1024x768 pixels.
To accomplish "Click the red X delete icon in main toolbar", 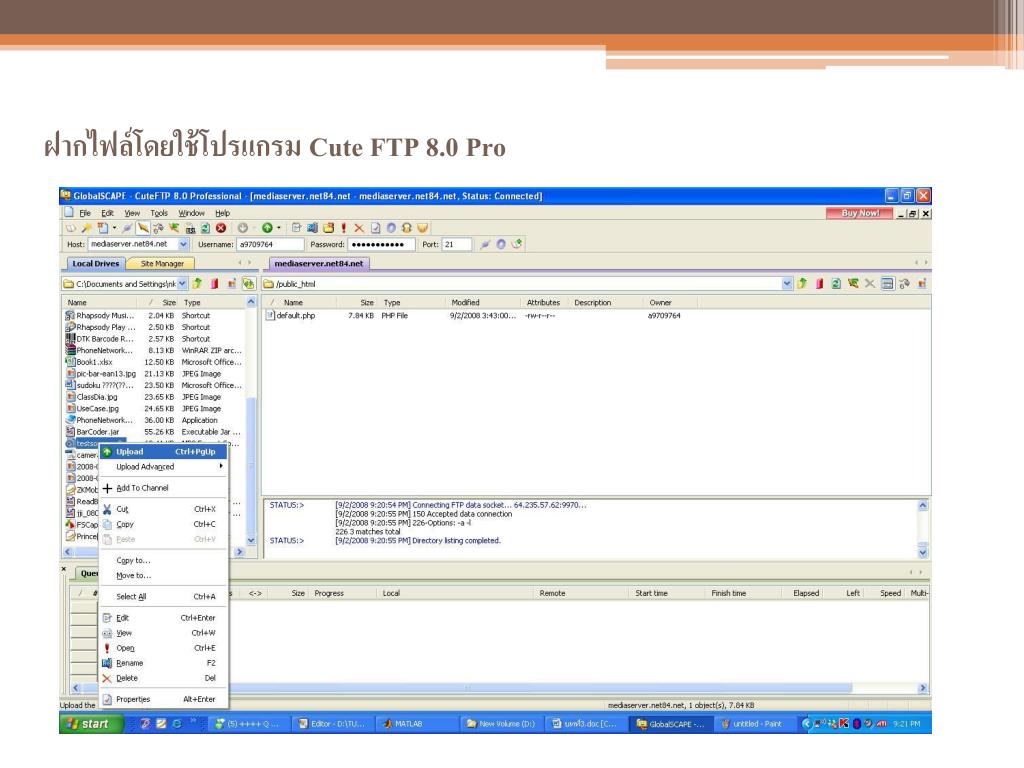I will [x=359, y=228].
